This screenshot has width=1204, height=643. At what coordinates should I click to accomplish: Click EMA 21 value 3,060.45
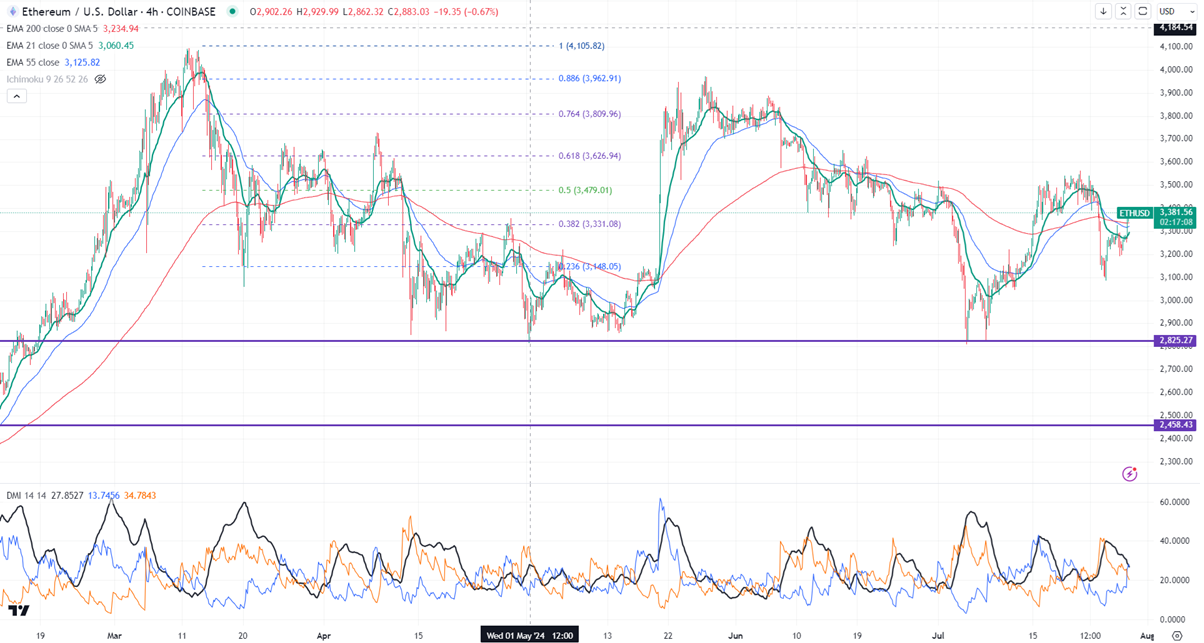(114, 45)
